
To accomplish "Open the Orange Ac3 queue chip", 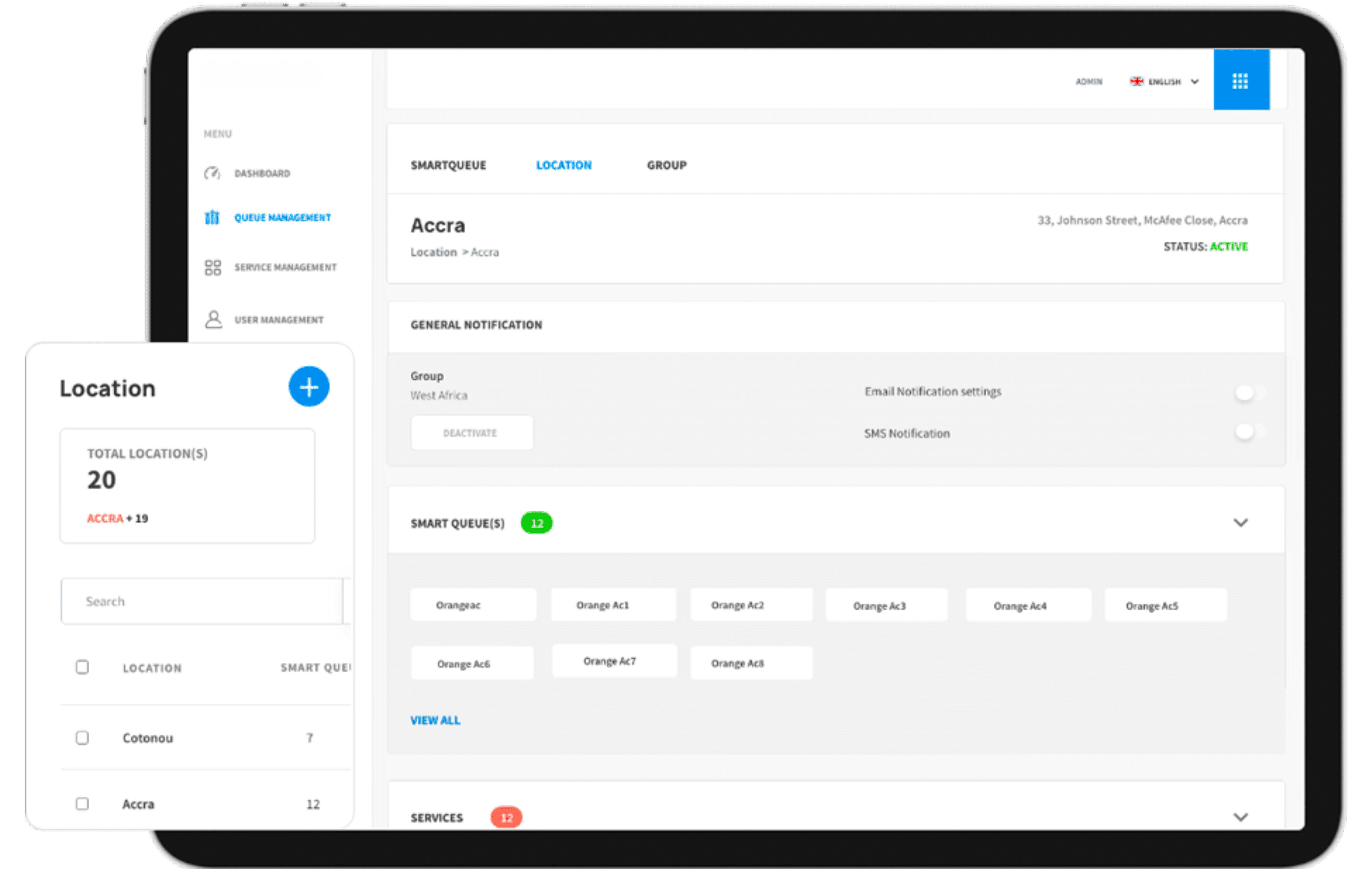I will pos(887,605).
